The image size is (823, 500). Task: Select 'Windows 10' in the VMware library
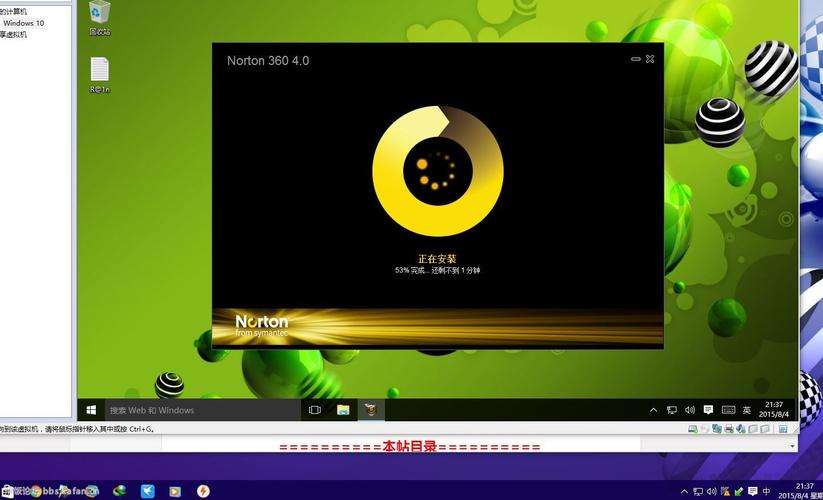[24, 23]
